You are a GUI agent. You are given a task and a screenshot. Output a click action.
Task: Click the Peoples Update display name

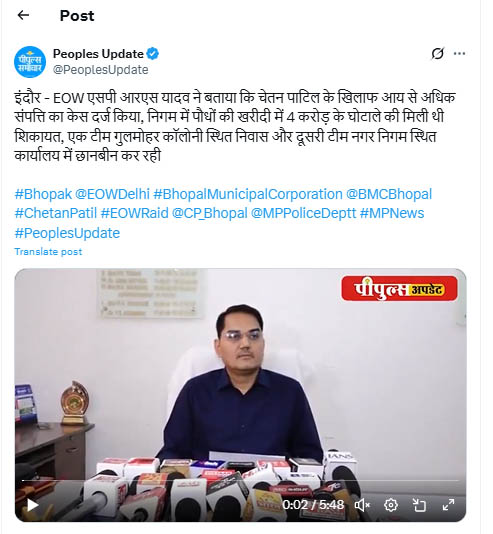coord(98,54)
